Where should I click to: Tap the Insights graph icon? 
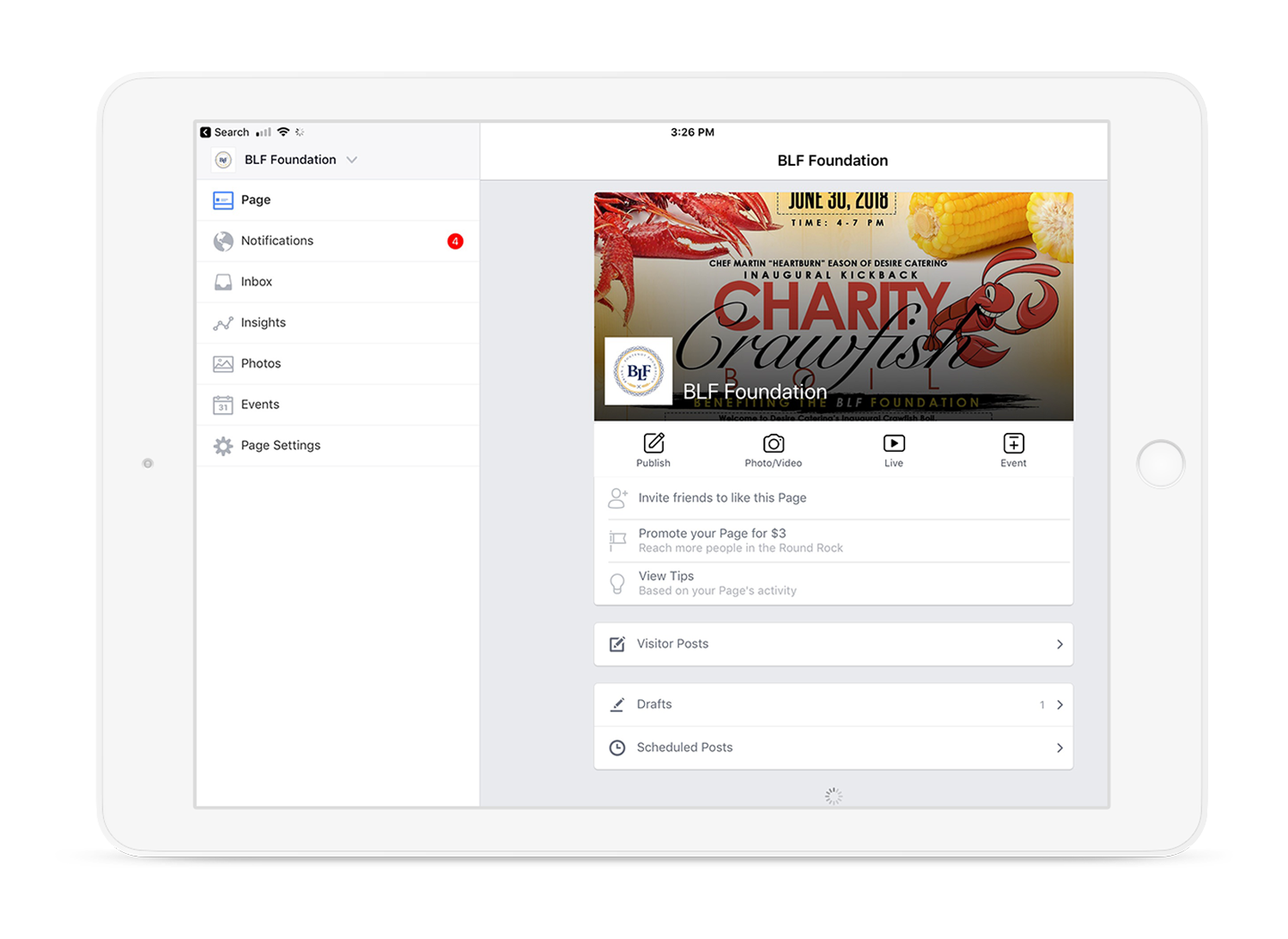tap(223, 324)
